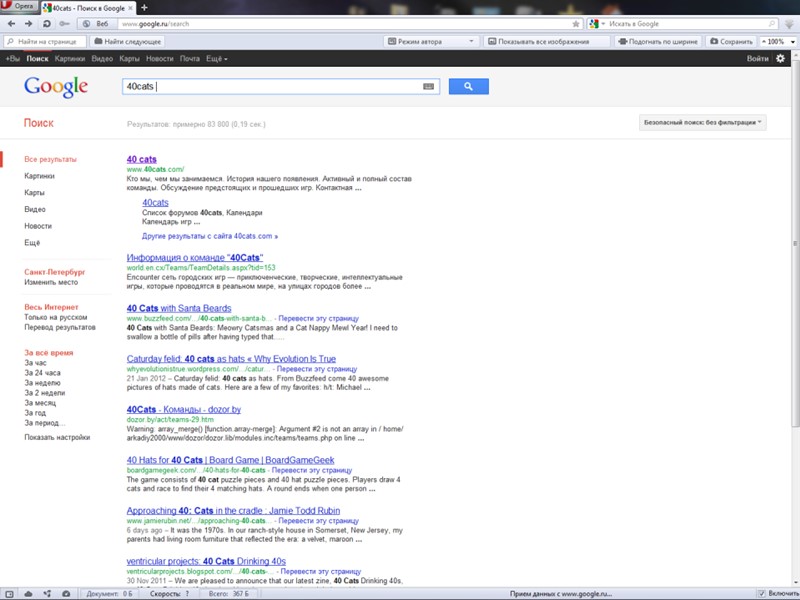Filter results За 24 часа
Viewport: 800px width, 600px height.
click(42, 373)
